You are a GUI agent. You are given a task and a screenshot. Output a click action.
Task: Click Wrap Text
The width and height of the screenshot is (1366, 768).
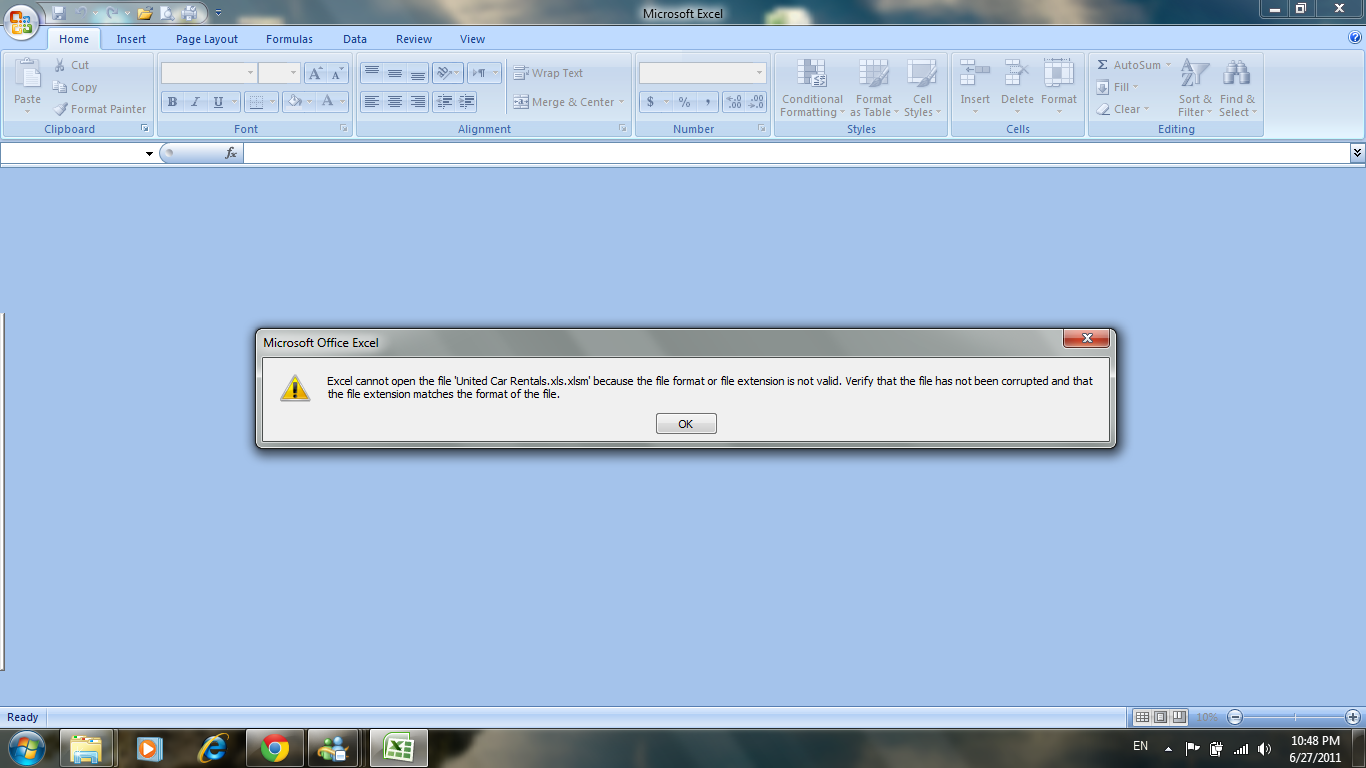(548, 73)
